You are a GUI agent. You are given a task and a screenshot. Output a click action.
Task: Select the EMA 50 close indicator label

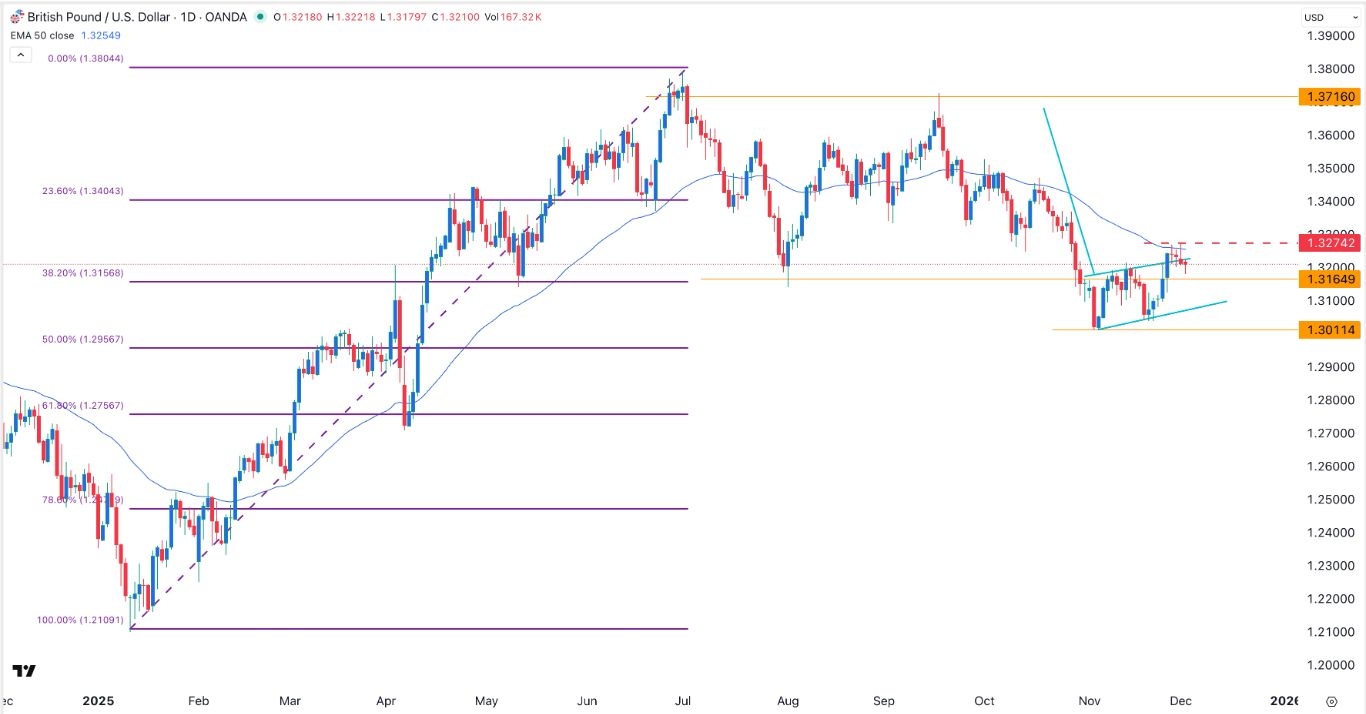(40, 34)
